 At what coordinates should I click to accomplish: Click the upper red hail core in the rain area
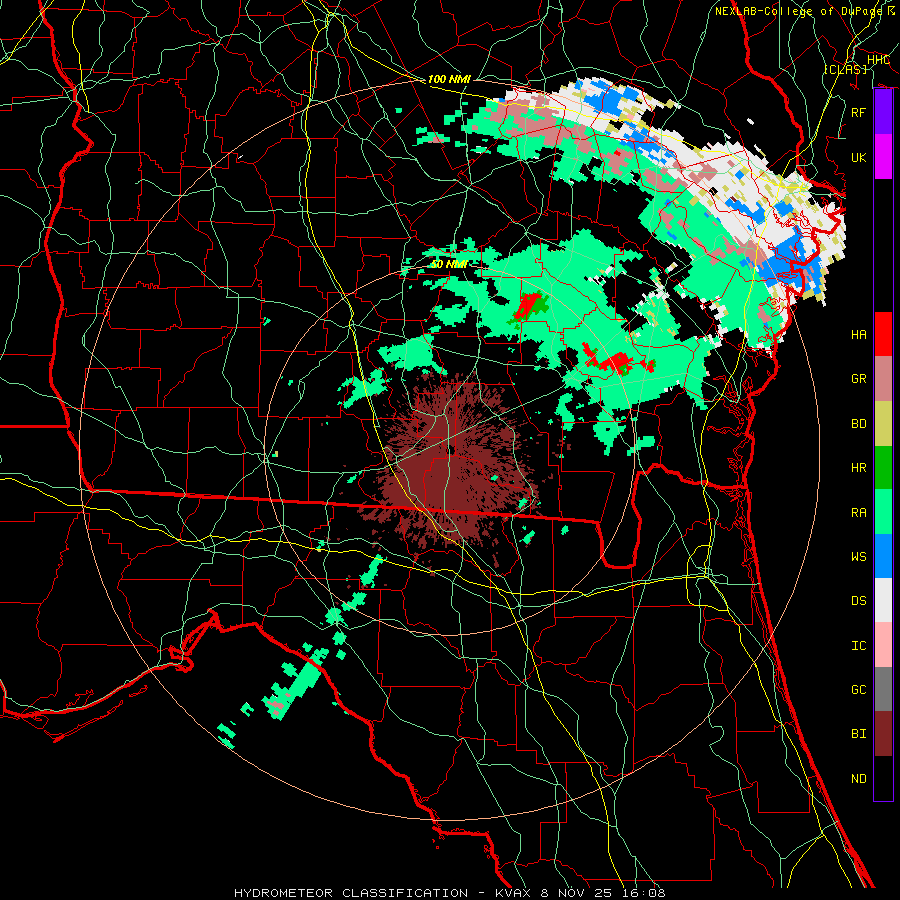coord(526,308)
